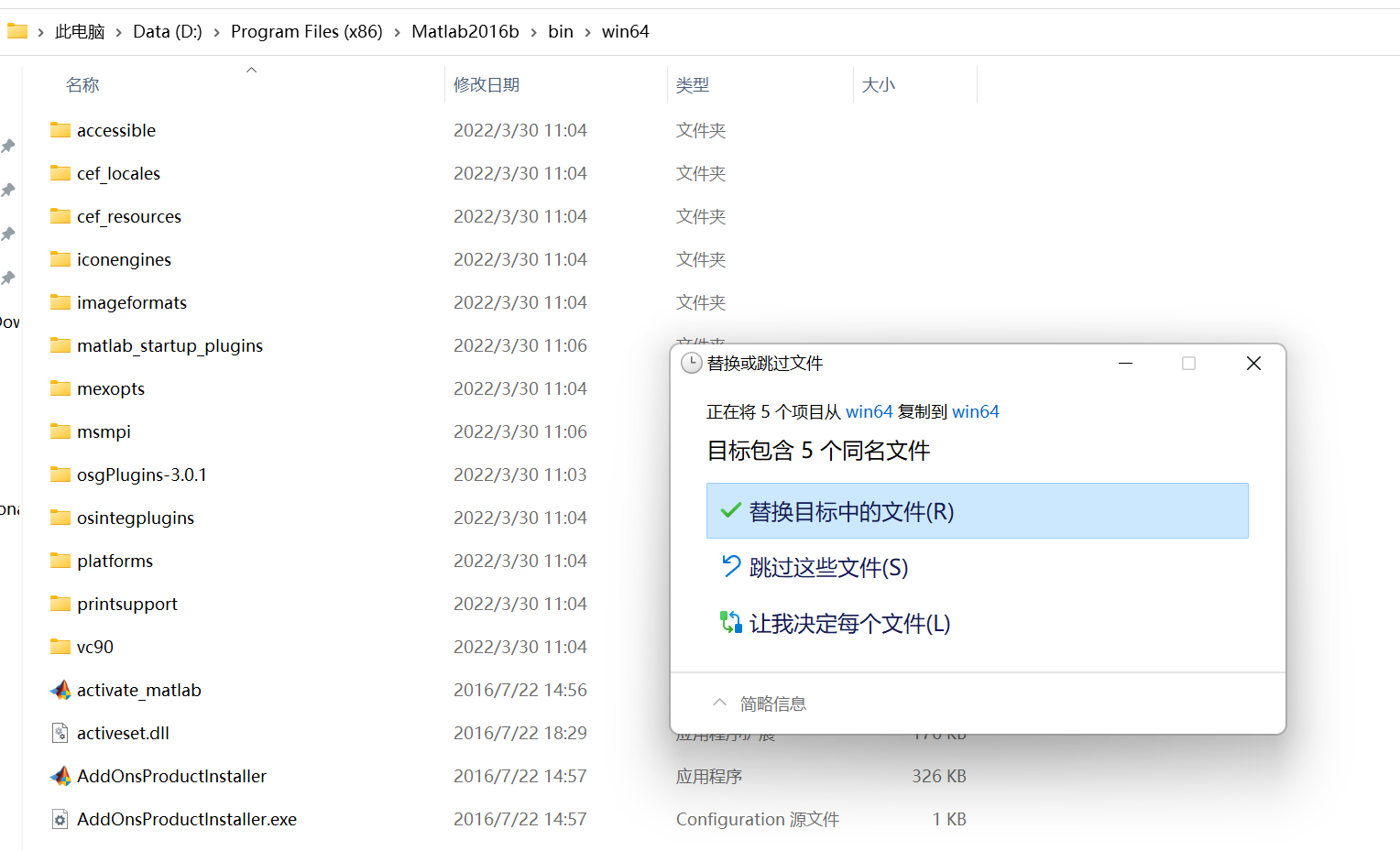Choose 跳过这些文件(S) option
Image resolution: width=1400 pixels, height=851 pixels.
pyautogui.click(x=978, y=567)
